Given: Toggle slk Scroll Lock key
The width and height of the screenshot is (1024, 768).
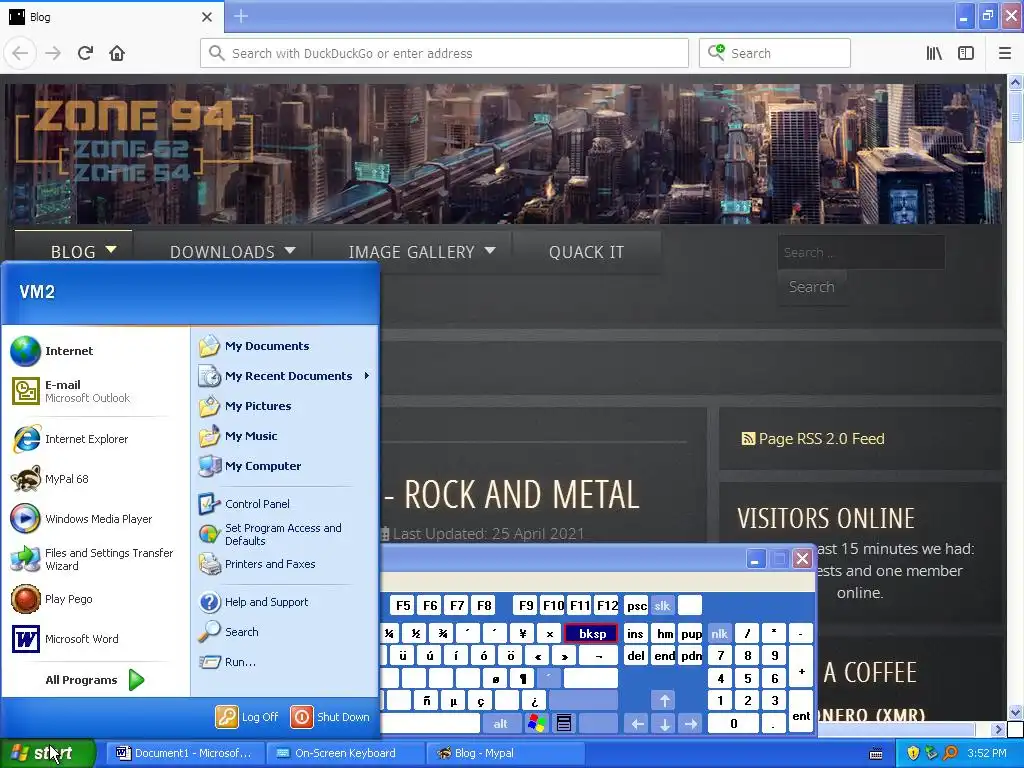Looking at the screenshot, I should point(662,605).
